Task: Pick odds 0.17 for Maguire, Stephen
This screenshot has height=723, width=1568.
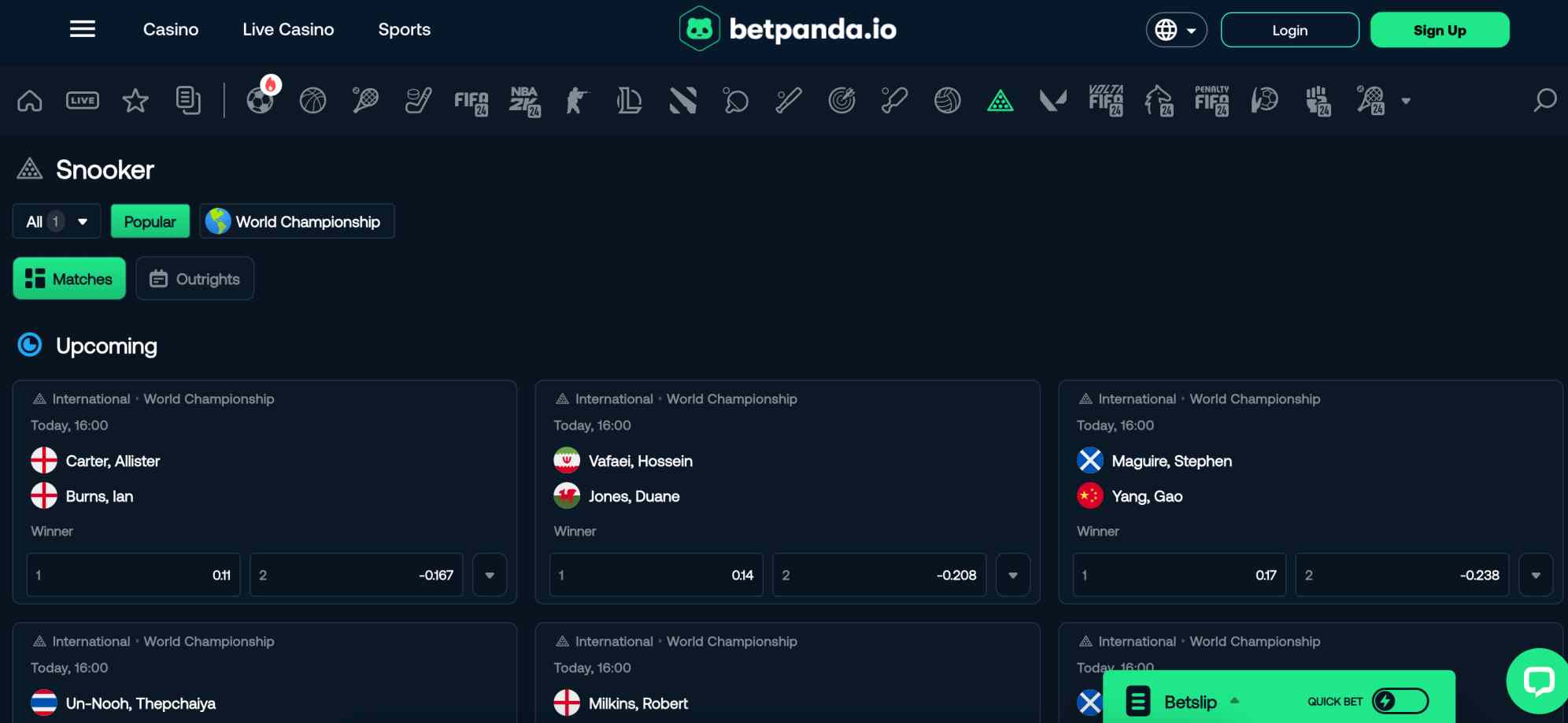Action: click(x=1179, y=575)
